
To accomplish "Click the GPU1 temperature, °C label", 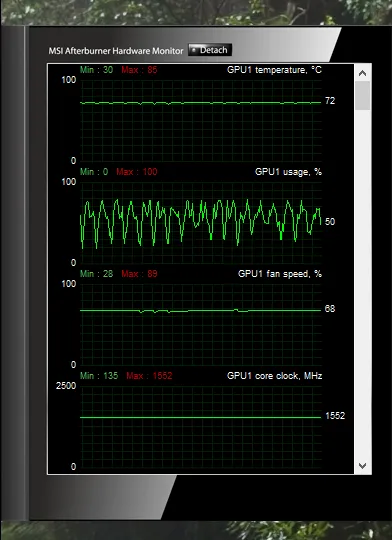I will pyautogui.click(x=274, y=70).
